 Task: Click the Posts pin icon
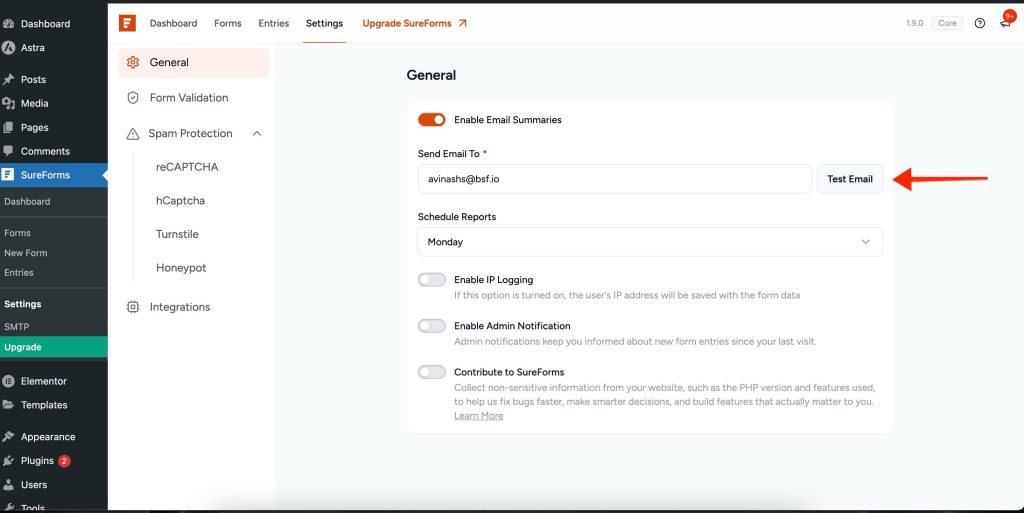(8, 80)
